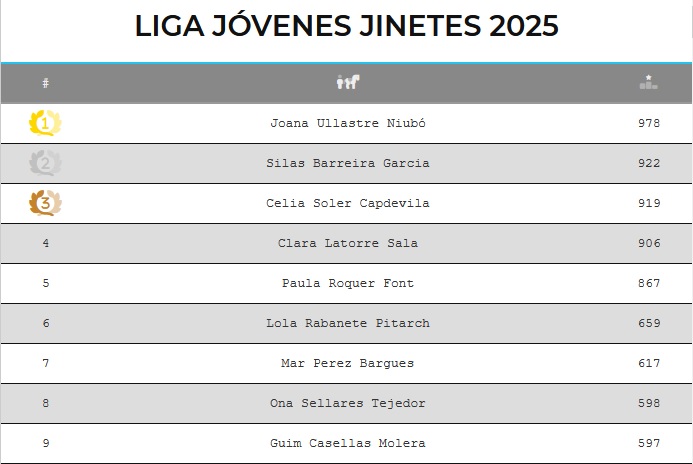Click the podium points header icon

(x=648, y=83)
